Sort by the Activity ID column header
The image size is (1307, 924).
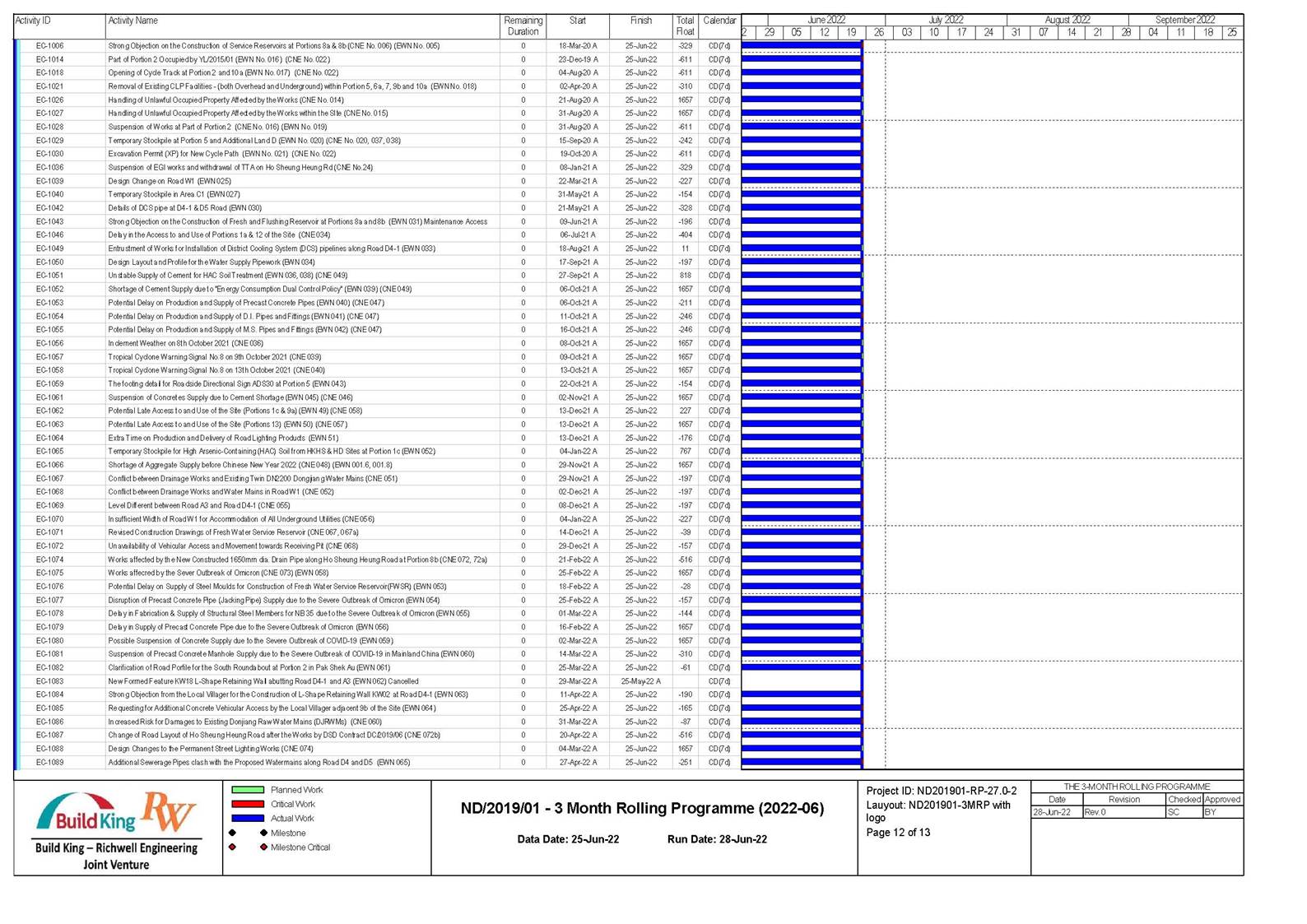(33, 21)
